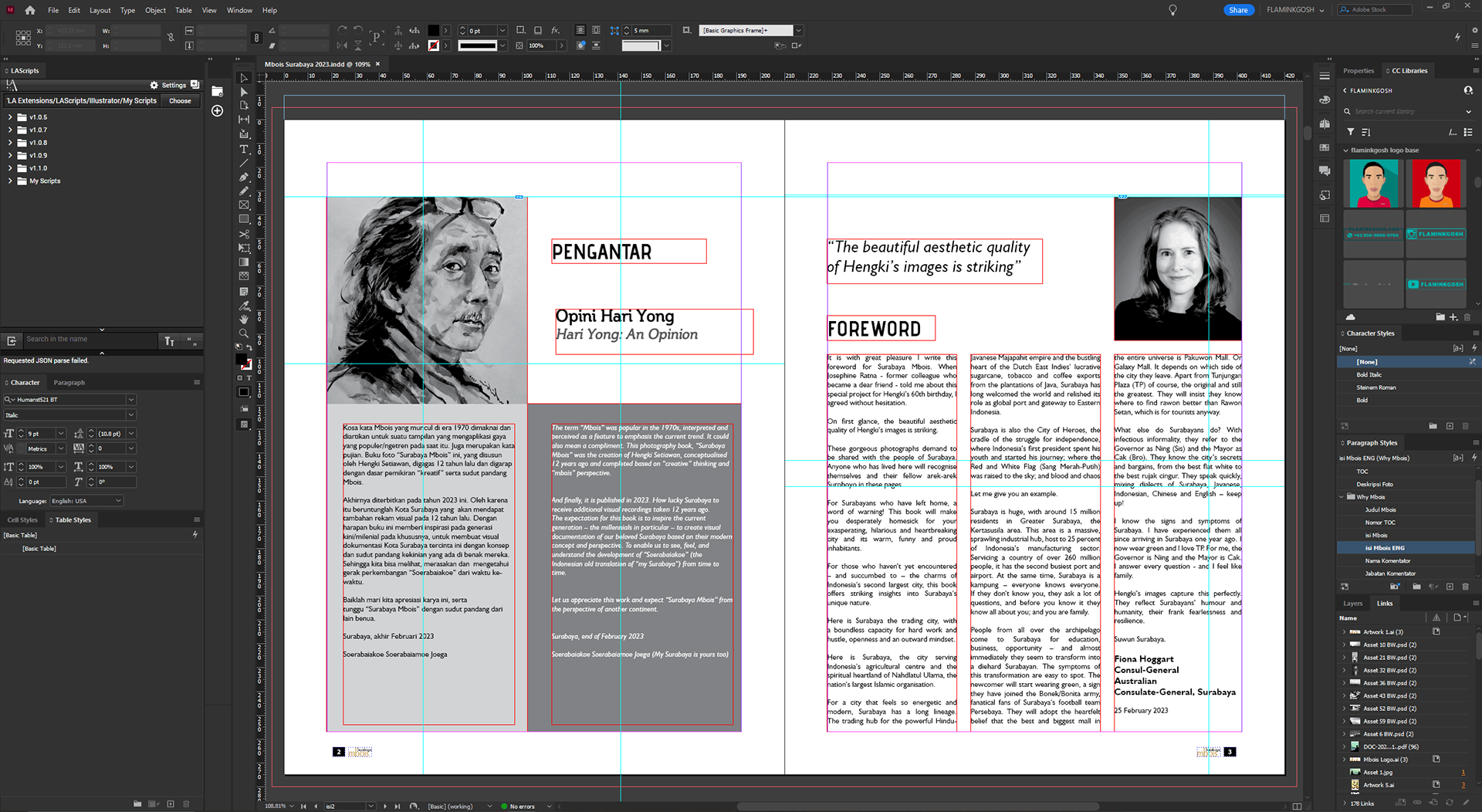This screenshot has width=1482, height=812.
Task: Open the Basic Graphics Frame style dropdown
Action: pos(798,31)
